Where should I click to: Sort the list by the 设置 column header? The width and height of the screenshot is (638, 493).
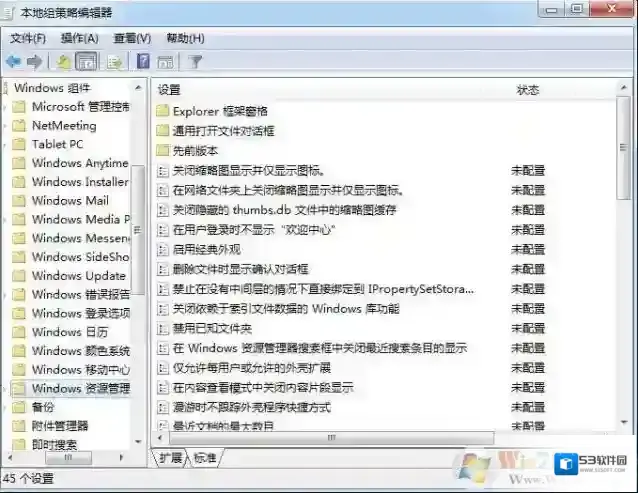(169, 90)
